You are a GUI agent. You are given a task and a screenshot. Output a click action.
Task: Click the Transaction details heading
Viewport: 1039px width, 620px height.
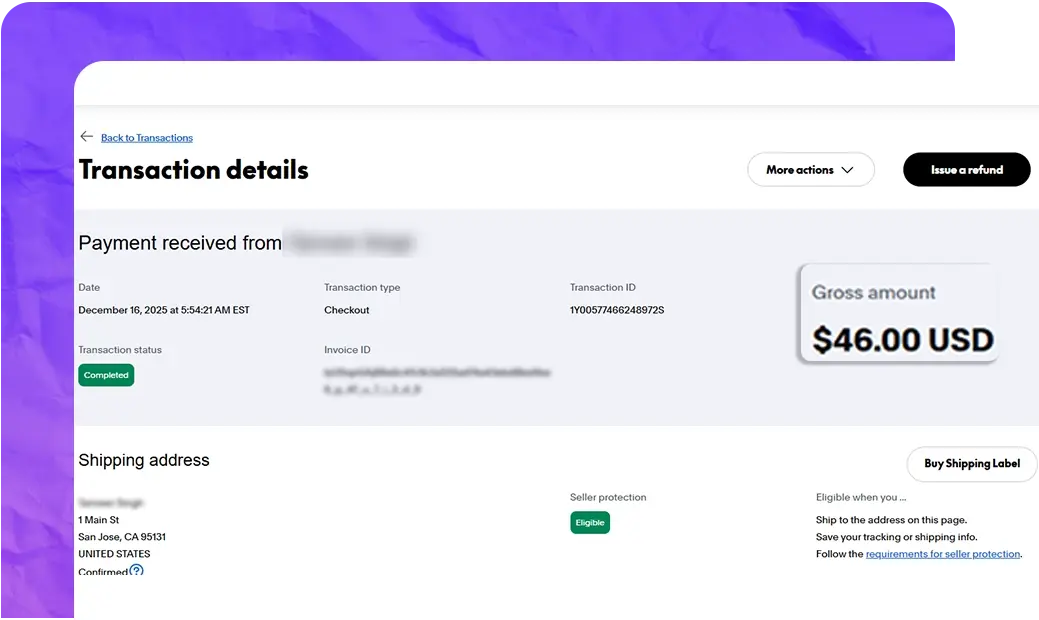click(194, 170)
